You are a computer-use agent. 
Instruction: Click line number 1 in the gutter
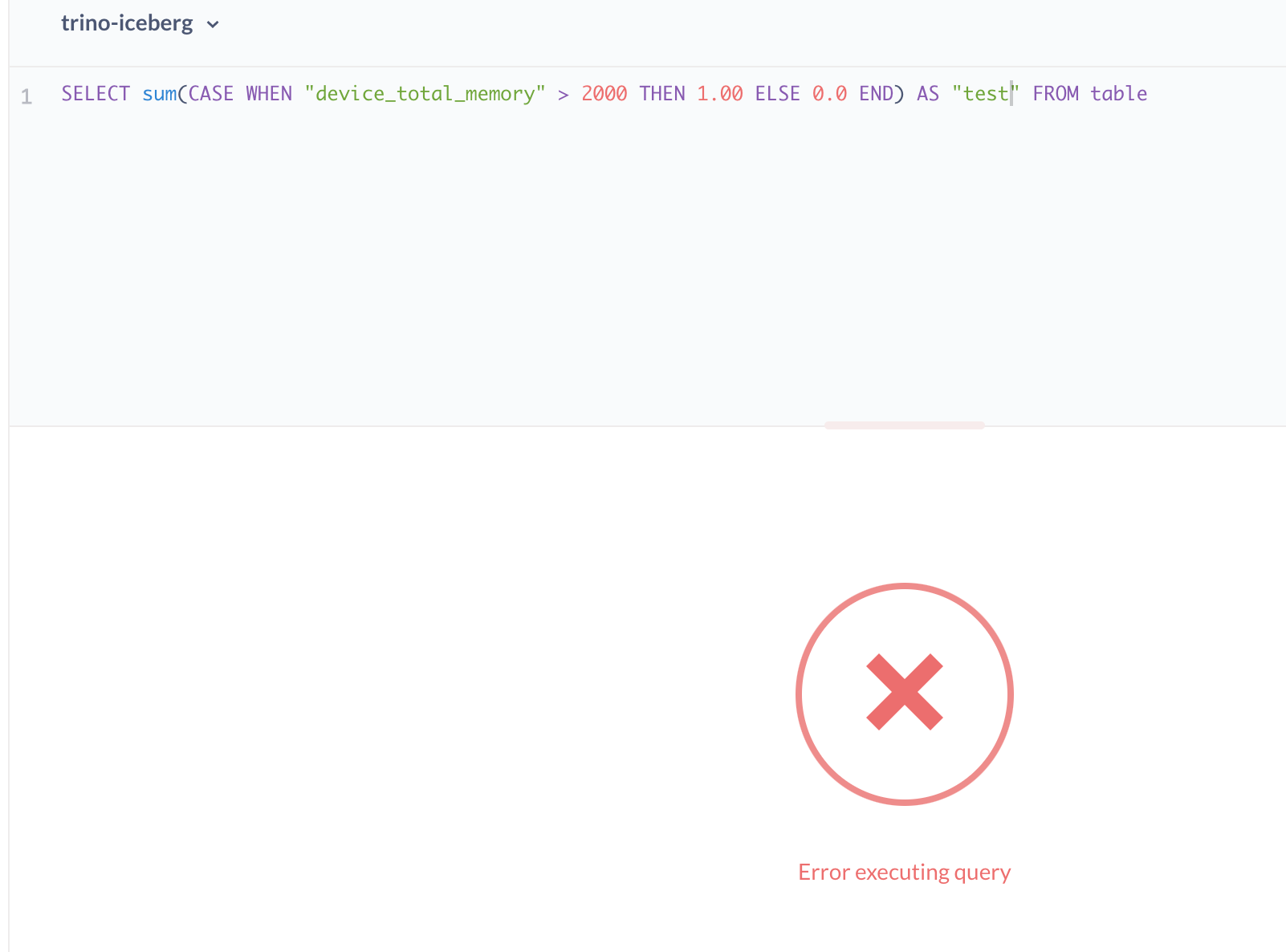[27, 95]
